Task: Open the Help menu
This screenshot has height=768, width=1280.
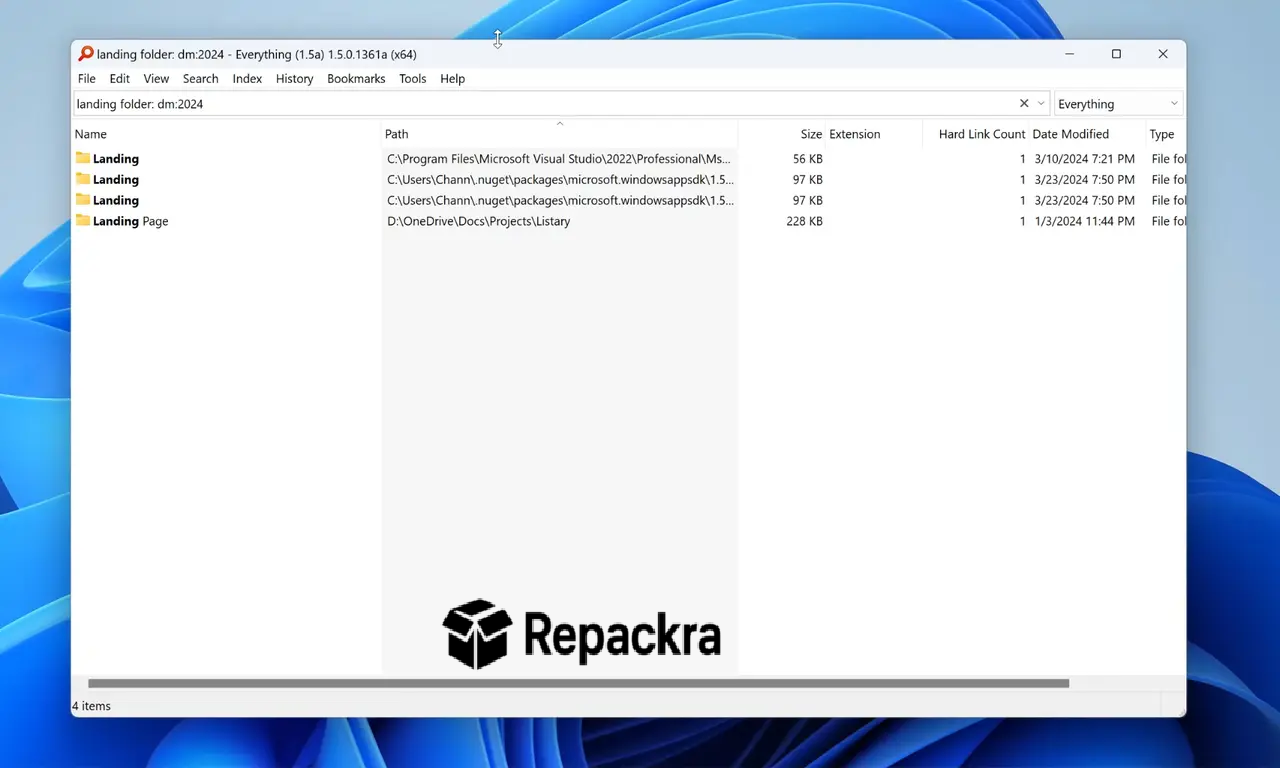Action: (x=452, y=79)
